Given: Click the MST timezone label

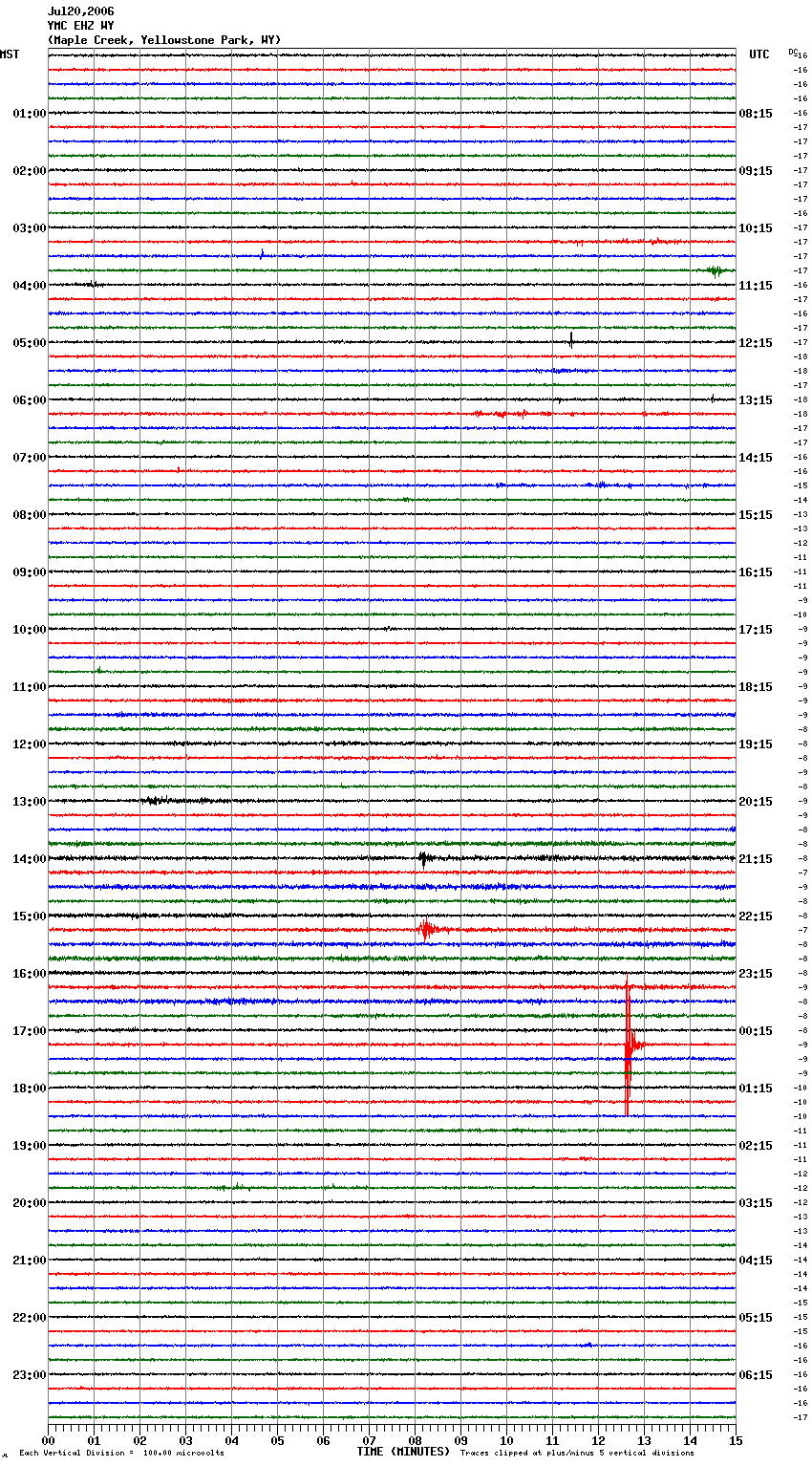Looking at the screenshot, I should (10, 54).
